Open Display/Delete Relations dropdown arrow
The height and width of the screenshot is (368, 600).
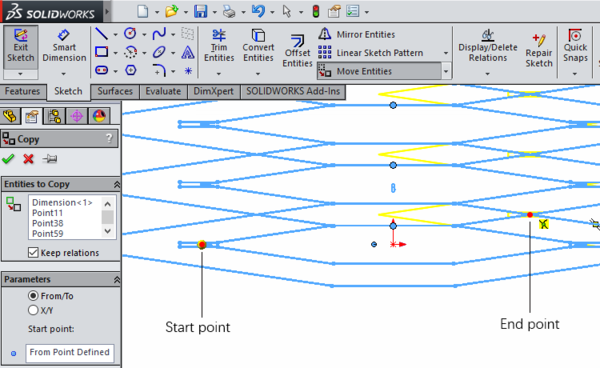(488, 73)
